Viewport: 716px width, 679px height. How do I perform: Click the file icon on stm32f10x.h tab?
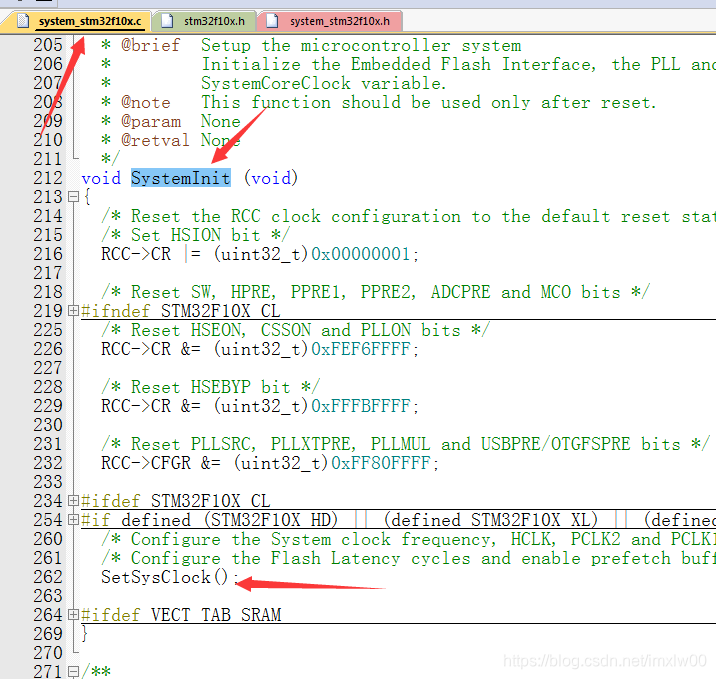tap(167, 21)
